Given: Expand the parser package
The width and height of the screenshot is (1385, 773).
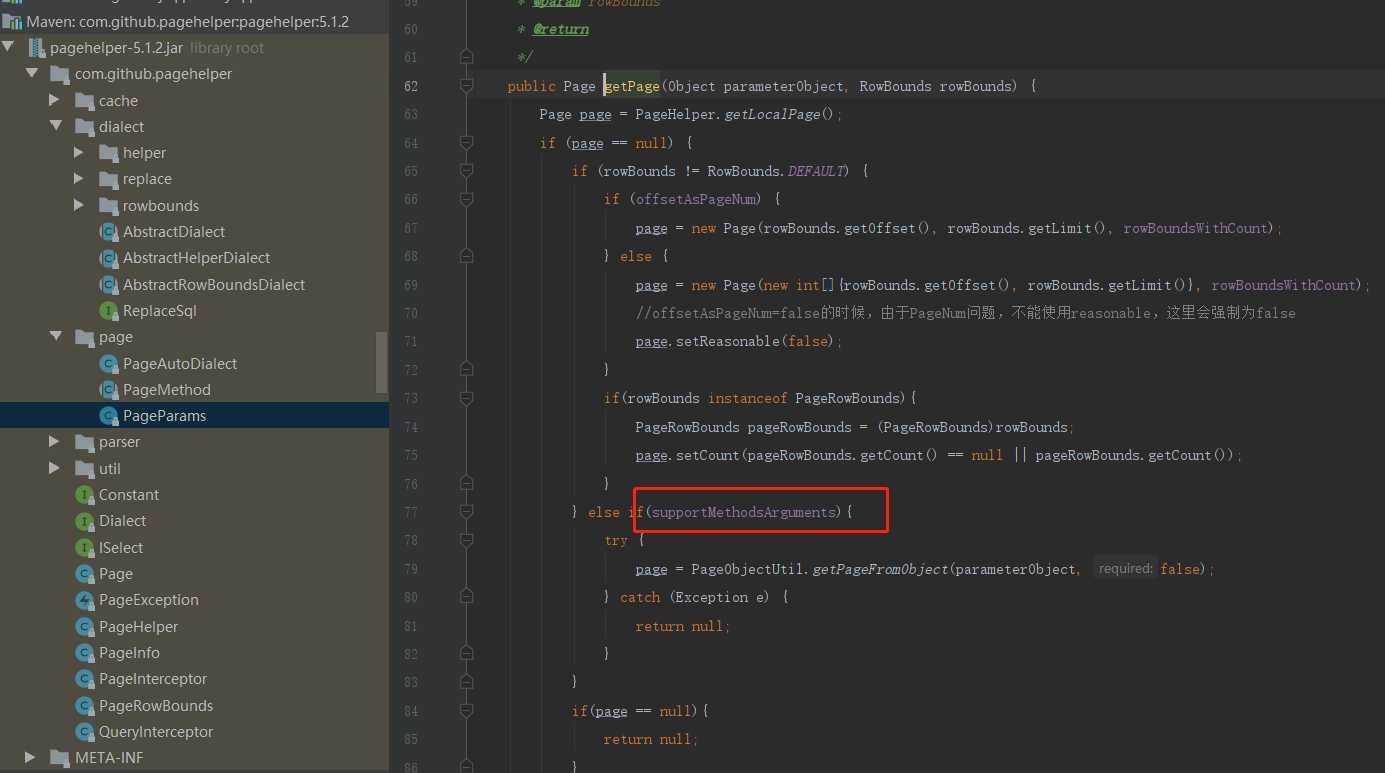Looking at the screenshot, I should 55,442.
